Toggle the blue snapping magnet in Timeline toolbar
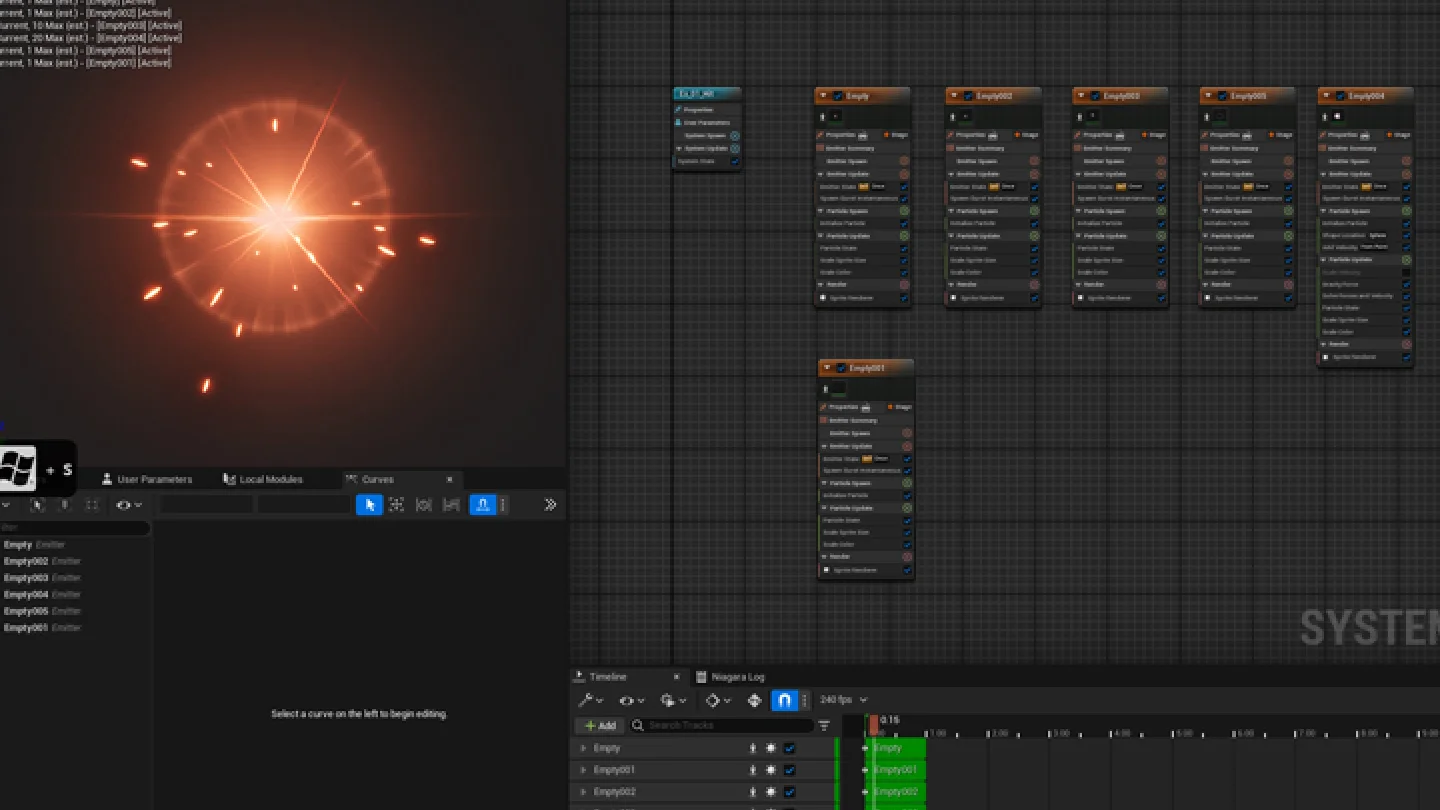Screen dimensions: 1440x810 pos(785,700)
